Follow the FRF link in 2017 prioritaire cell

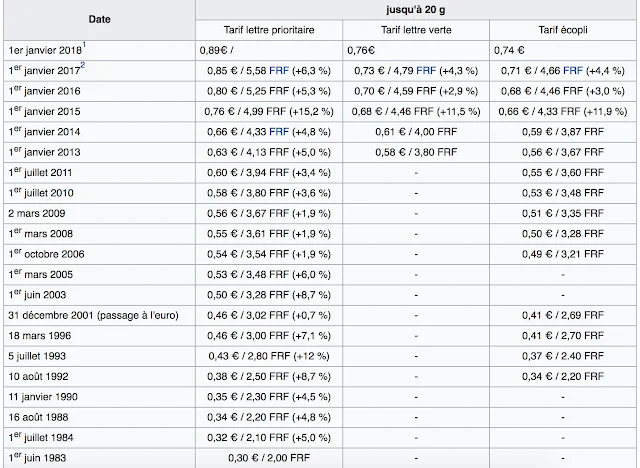279,71
